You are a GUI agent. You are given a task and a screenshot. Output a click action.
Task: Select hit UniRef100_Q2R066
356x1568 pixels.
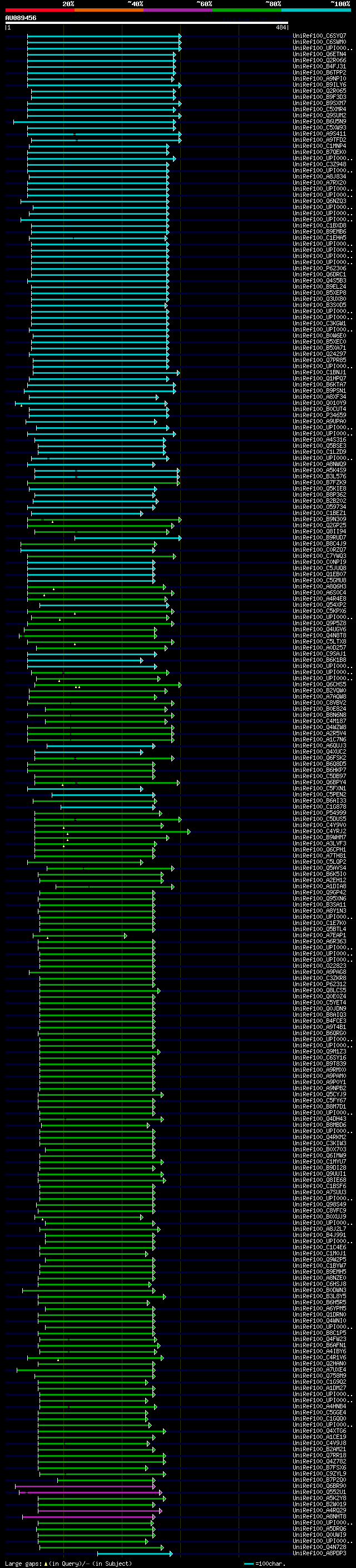[319, 60]
